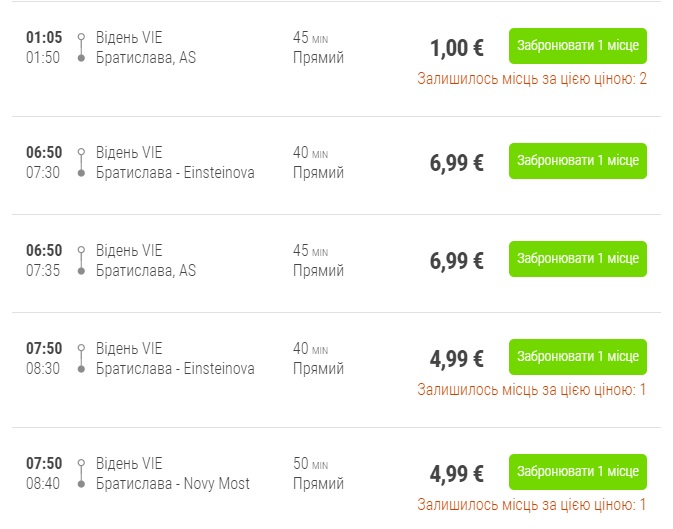Click the route line icon for 01:05 trip
673x529 pixels.
pyautogui.click(x=81, y=48)
